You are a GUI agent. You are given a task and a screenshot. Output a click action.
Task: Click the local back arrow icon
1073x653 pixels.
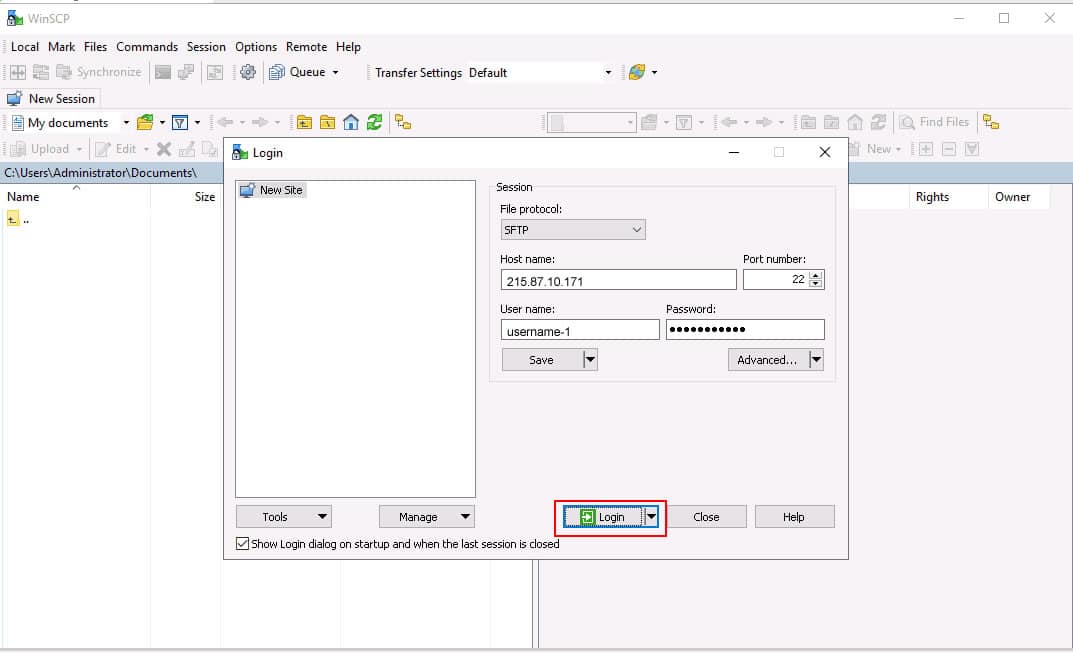tap(225, 123)
